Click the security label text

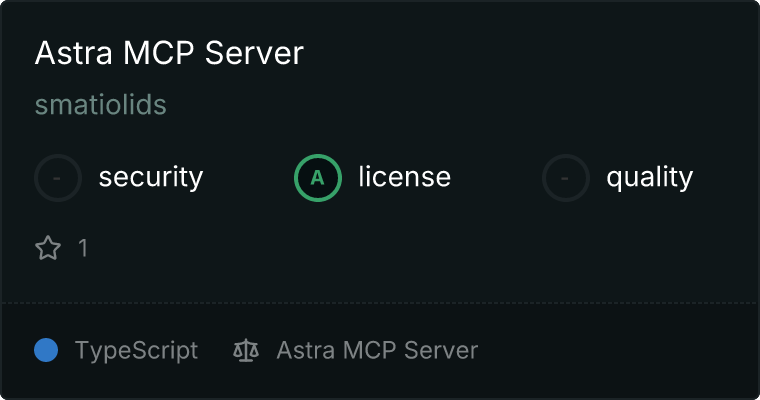(150, 178)
